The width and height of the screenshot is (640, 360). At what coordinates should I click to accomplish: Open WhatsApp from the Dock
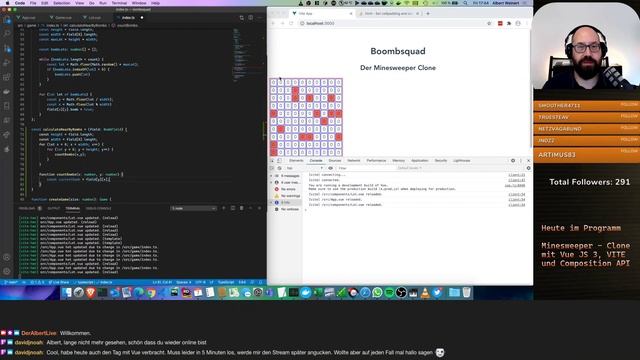(x=377, y=292)
